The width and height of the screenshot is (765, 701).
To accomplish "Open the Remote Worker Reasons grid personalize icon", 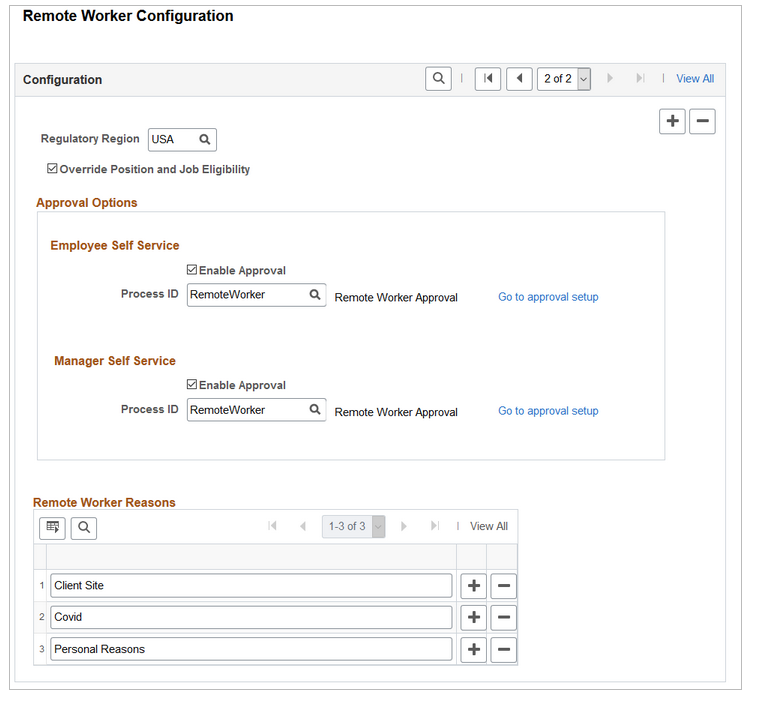I will tap(52, 527).
